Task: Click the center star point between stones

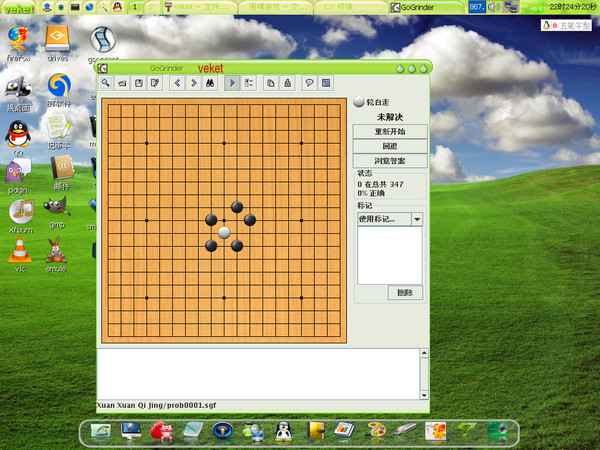Action: (x=224, y=220)
